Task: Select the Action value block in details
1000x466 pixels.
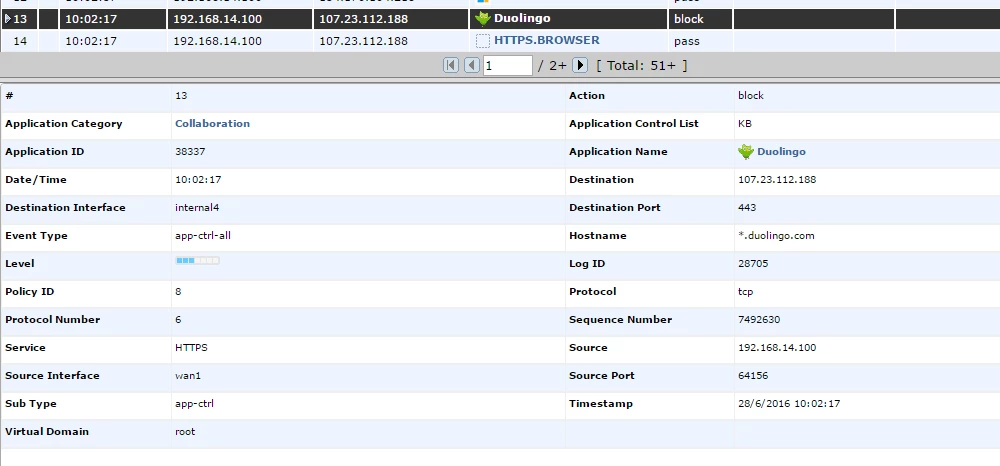Action: pyautogui.click(x=751, y=96)
